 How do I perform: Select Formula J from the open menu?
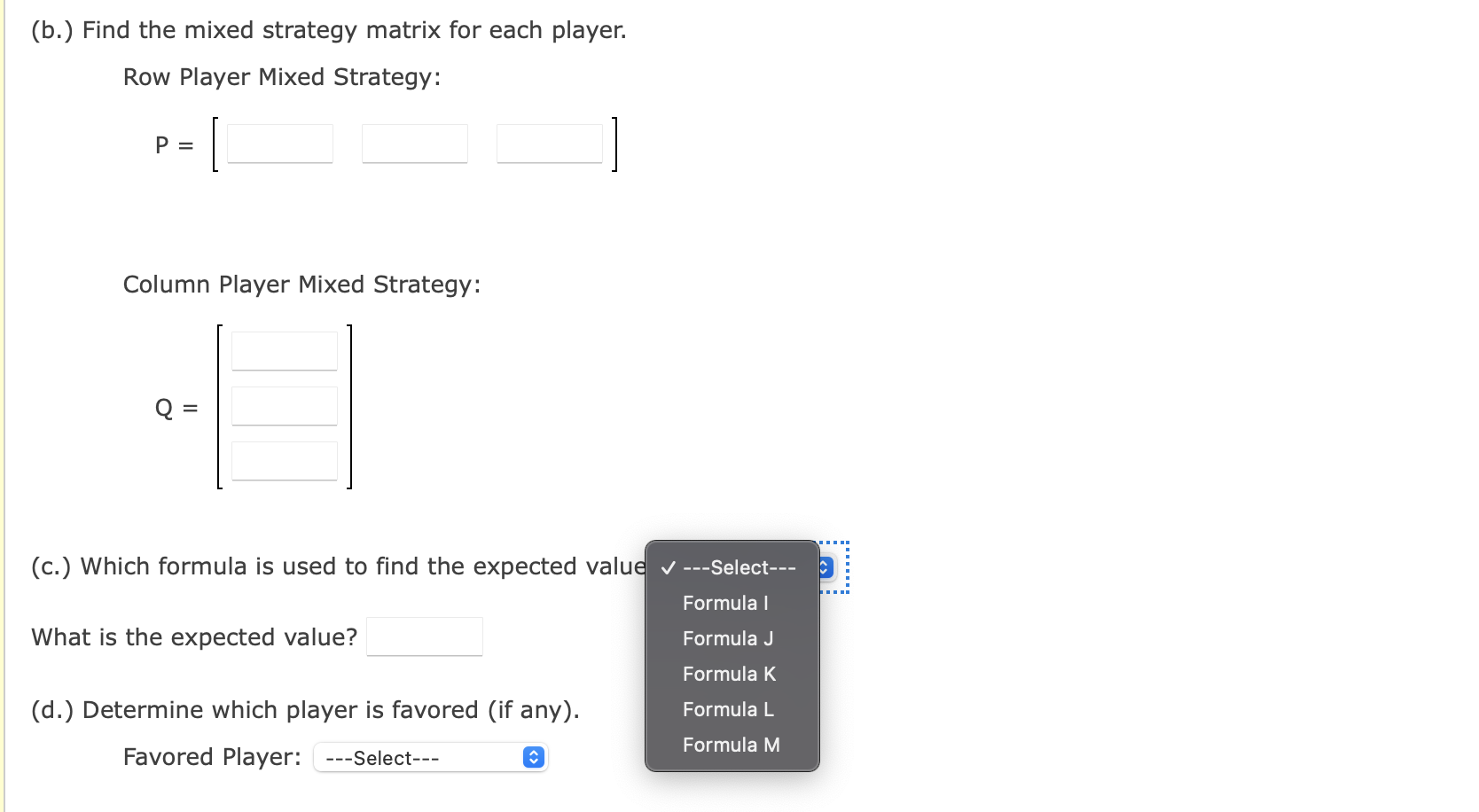click(728, 638)
